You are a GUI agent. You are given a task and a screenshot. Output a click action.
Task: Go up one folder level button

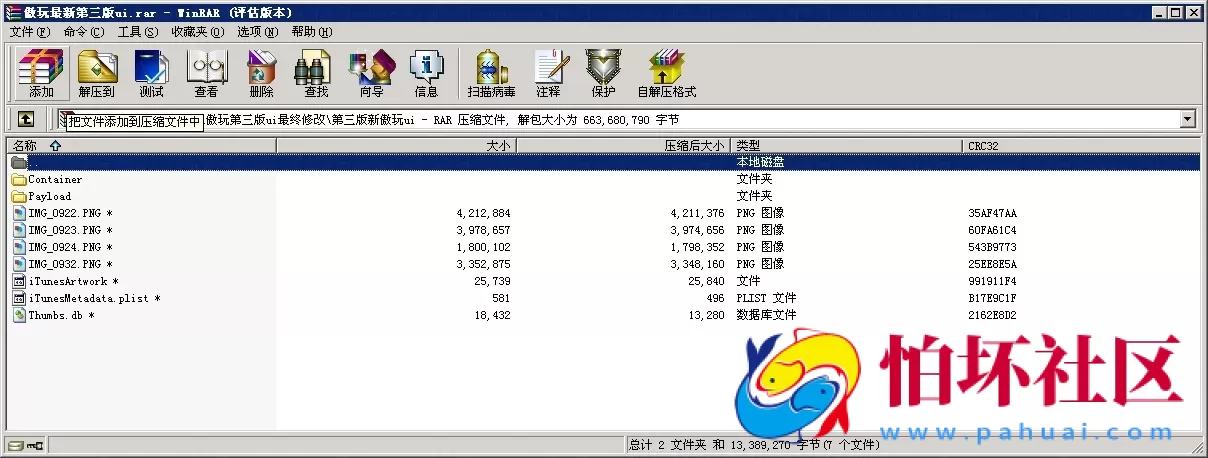coord(26,119)
